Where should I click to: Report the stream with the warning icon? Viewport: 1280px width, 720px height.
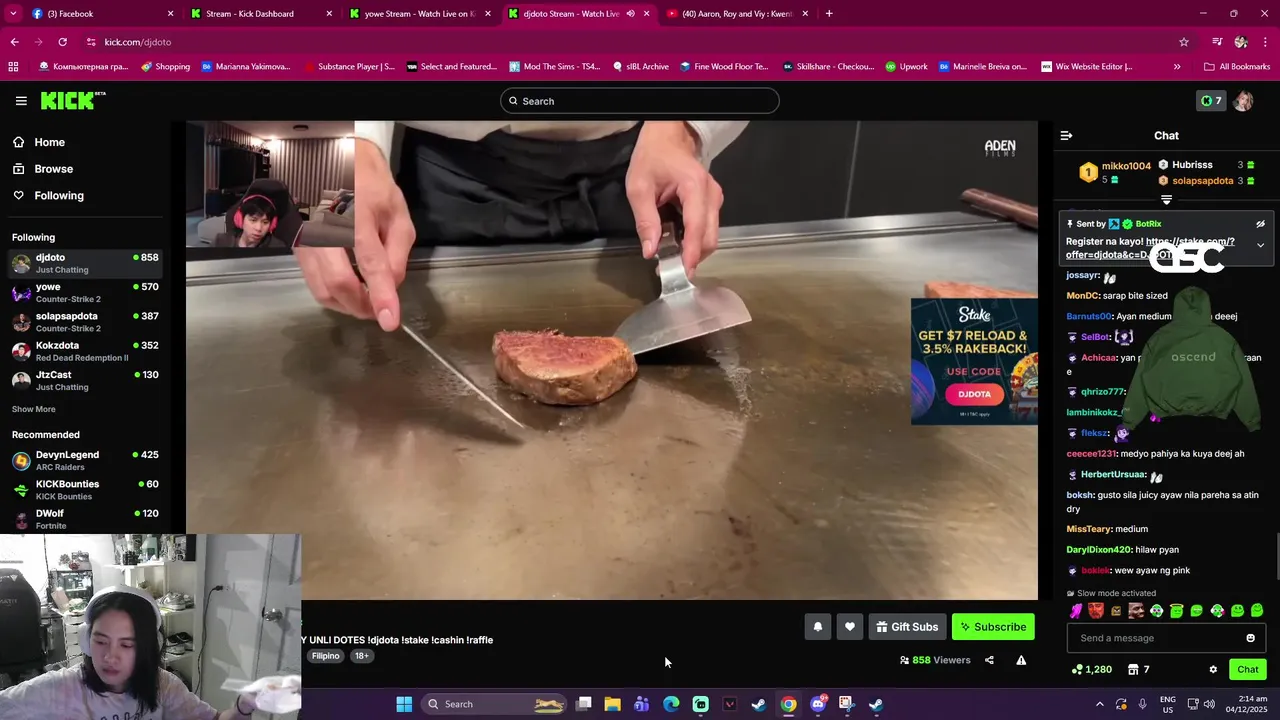pyautogui.click(x=1021, y=660)
